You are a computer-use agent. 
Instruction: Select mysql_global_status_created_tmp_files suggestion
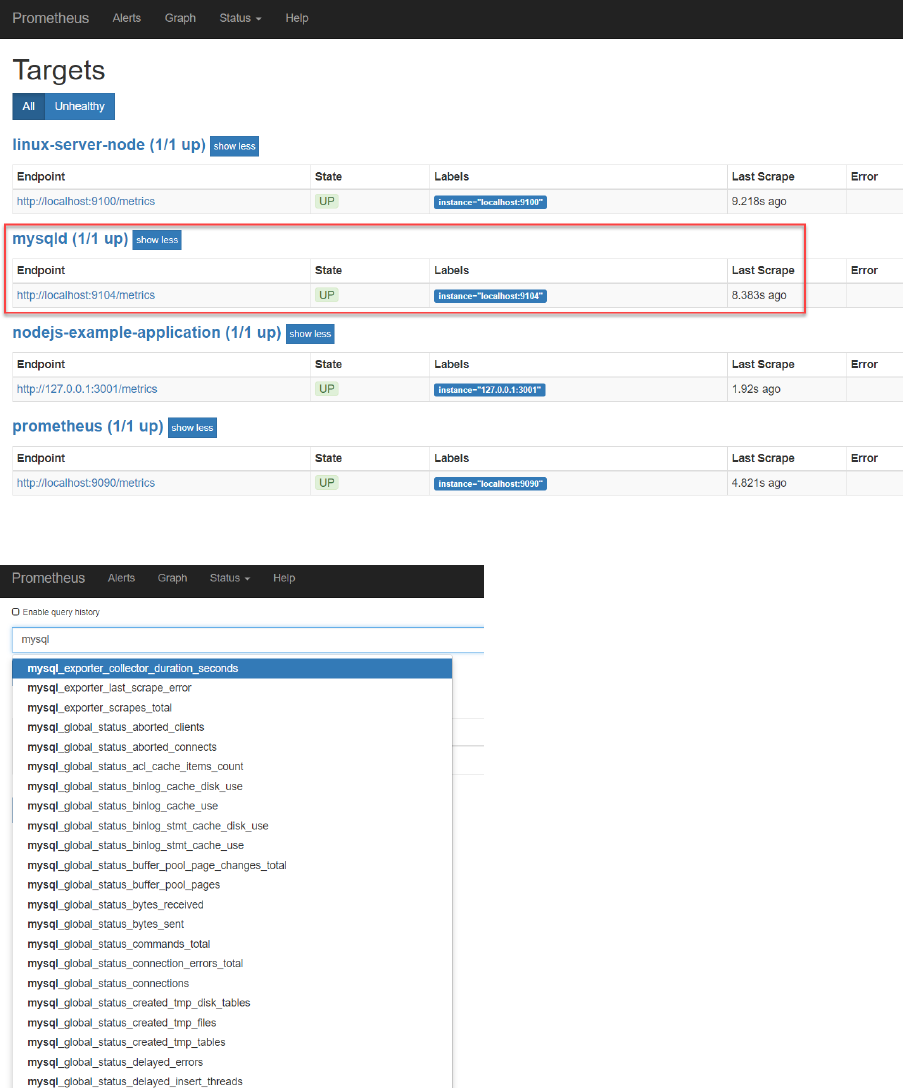click(233, 1023)
